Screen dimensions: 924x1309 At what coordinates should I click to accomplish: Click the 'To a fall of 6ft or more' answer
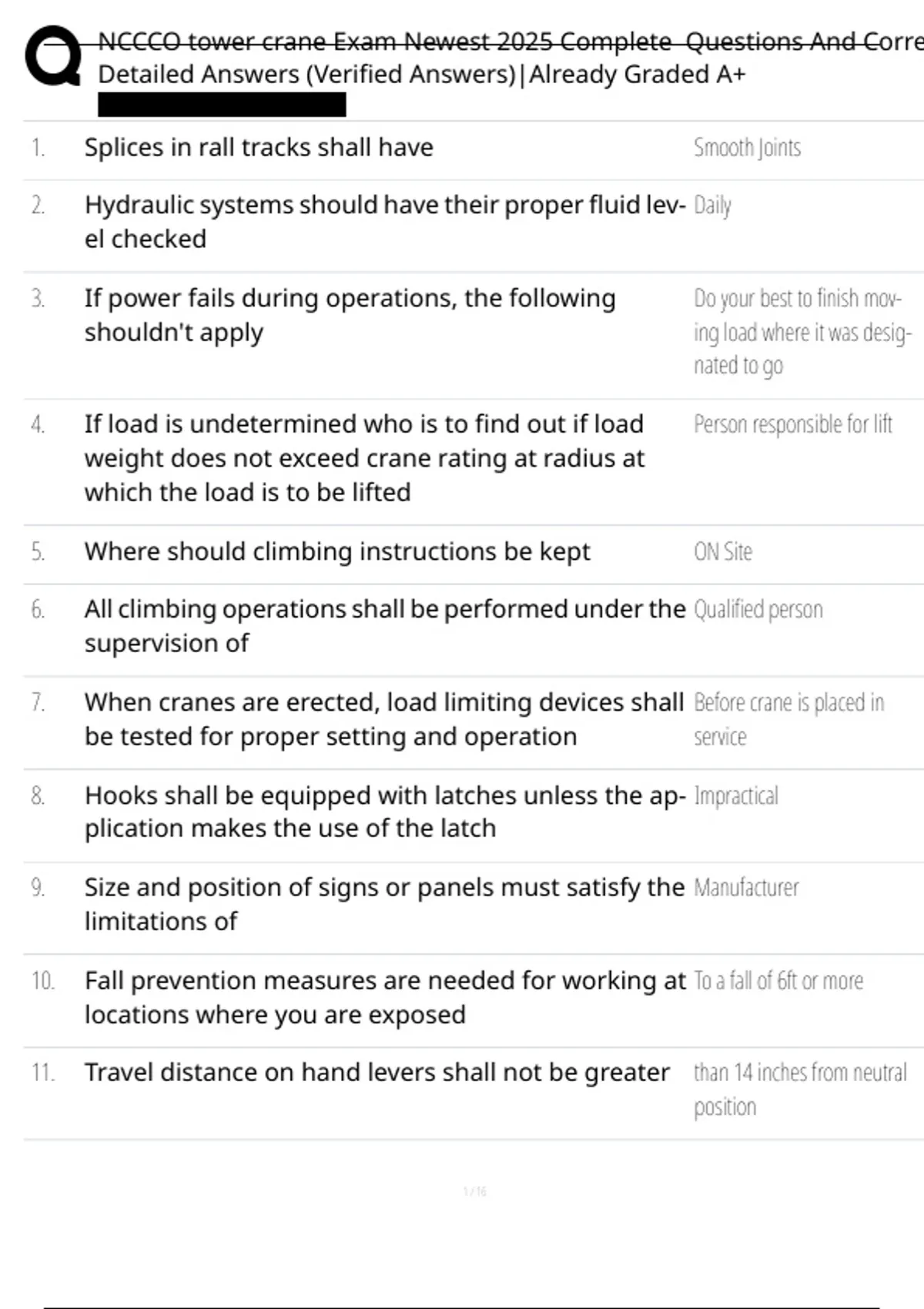point(778,981)
